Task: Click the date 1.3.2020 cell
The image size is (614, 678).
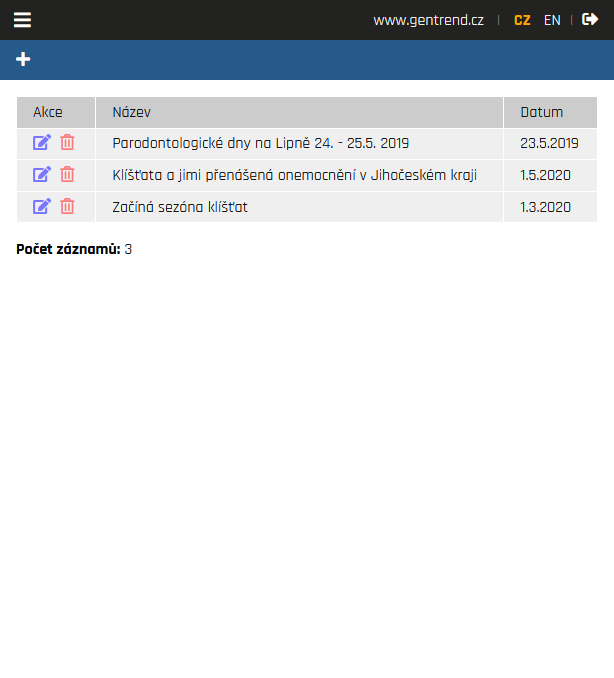Action: (x=545, y=207)
